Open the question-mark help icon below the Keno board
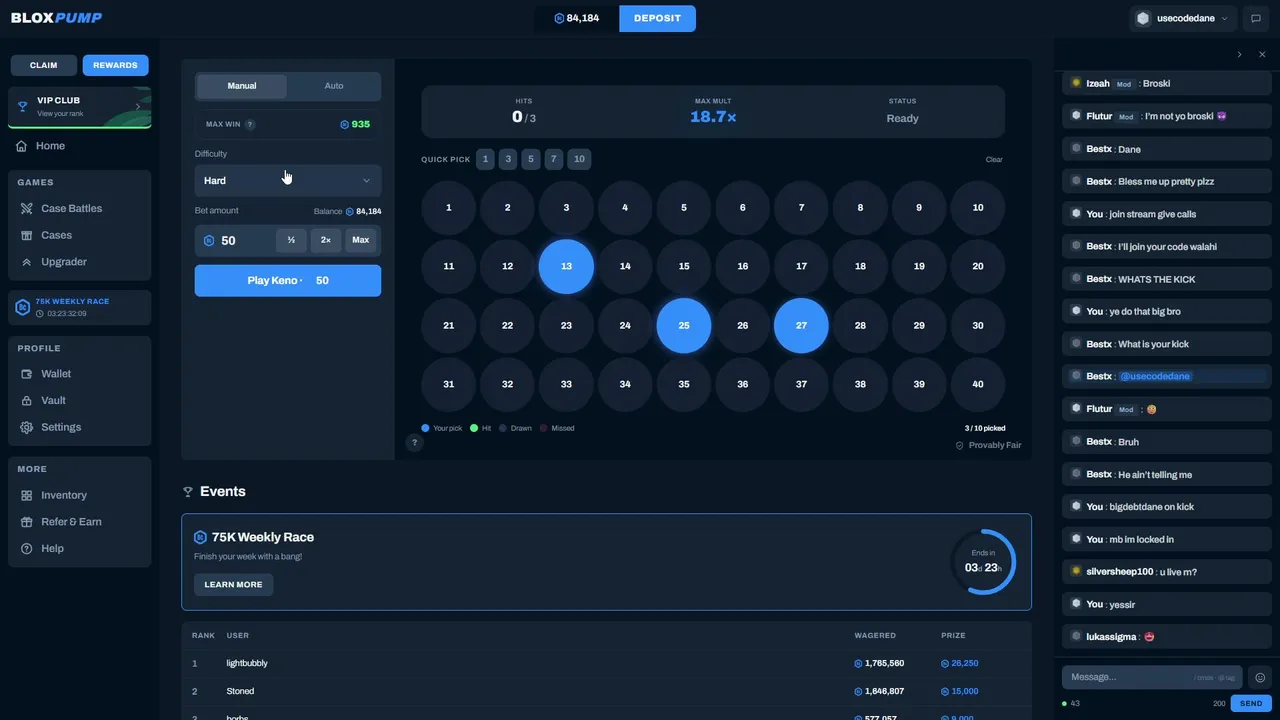Image resolution: width=1280 pixels, height=720 pixels. pyautogui.click(x=415, y=443)
